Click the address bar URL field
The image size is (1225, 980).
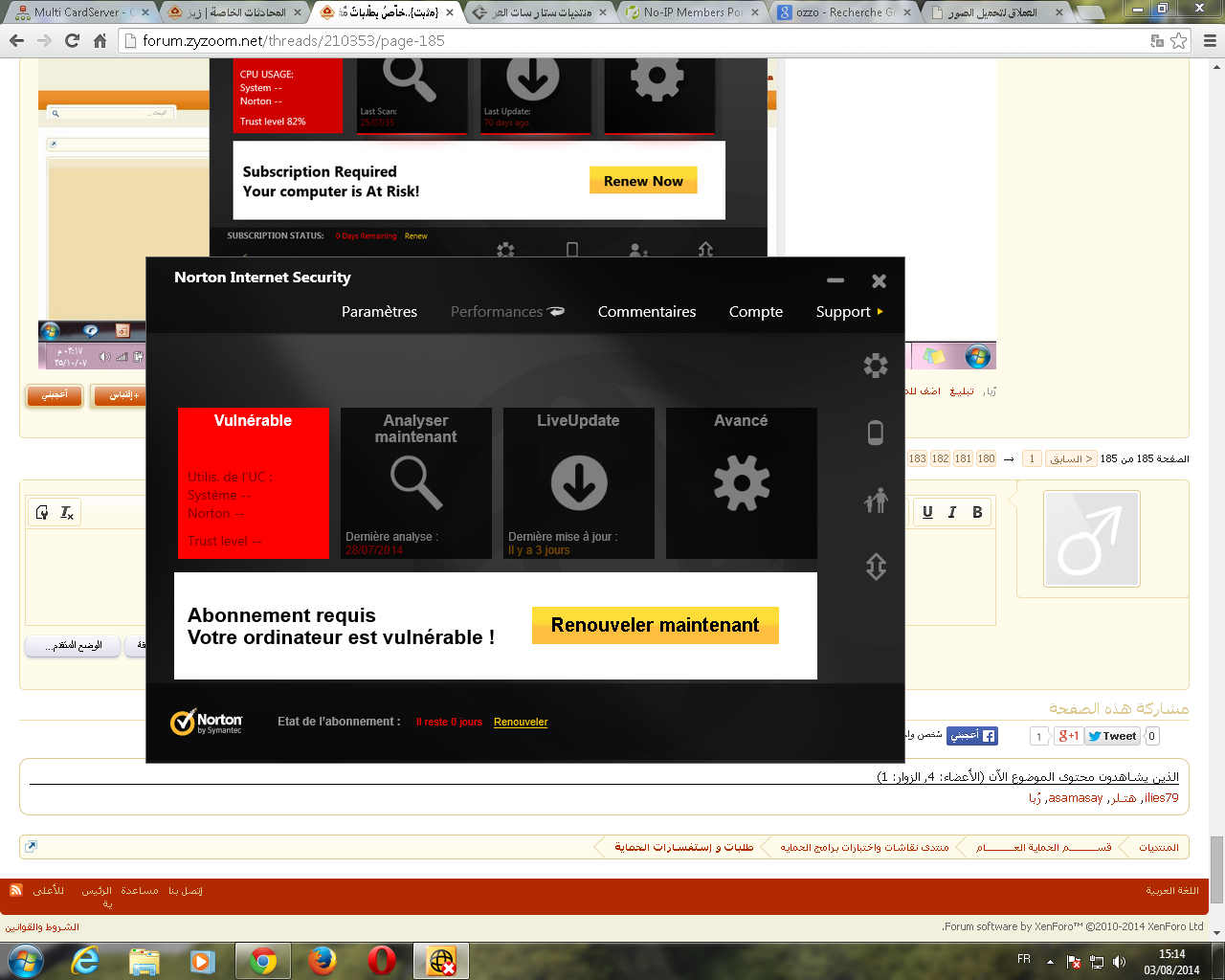(632, 41)
